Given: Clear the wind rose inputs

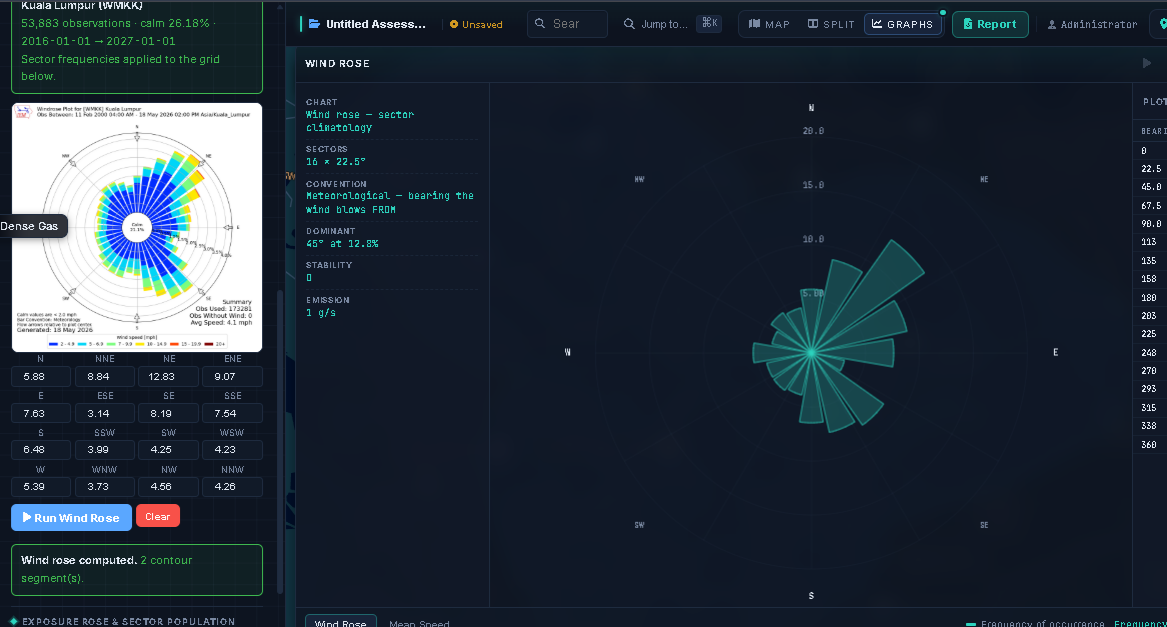Looking at the screenshot, I should point(158,516).
